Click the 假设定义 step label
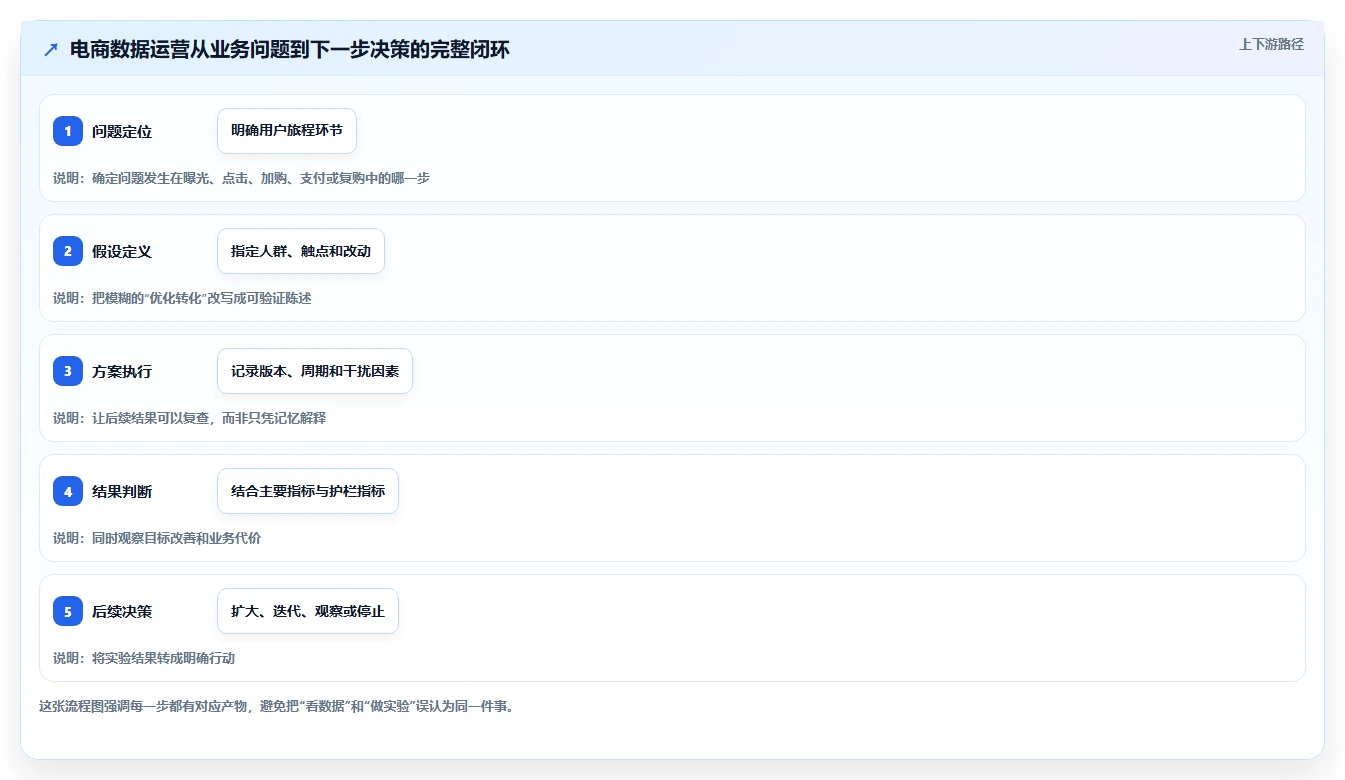The width and height of the screenshot is (1345, 780). click(x=122, y=251)
